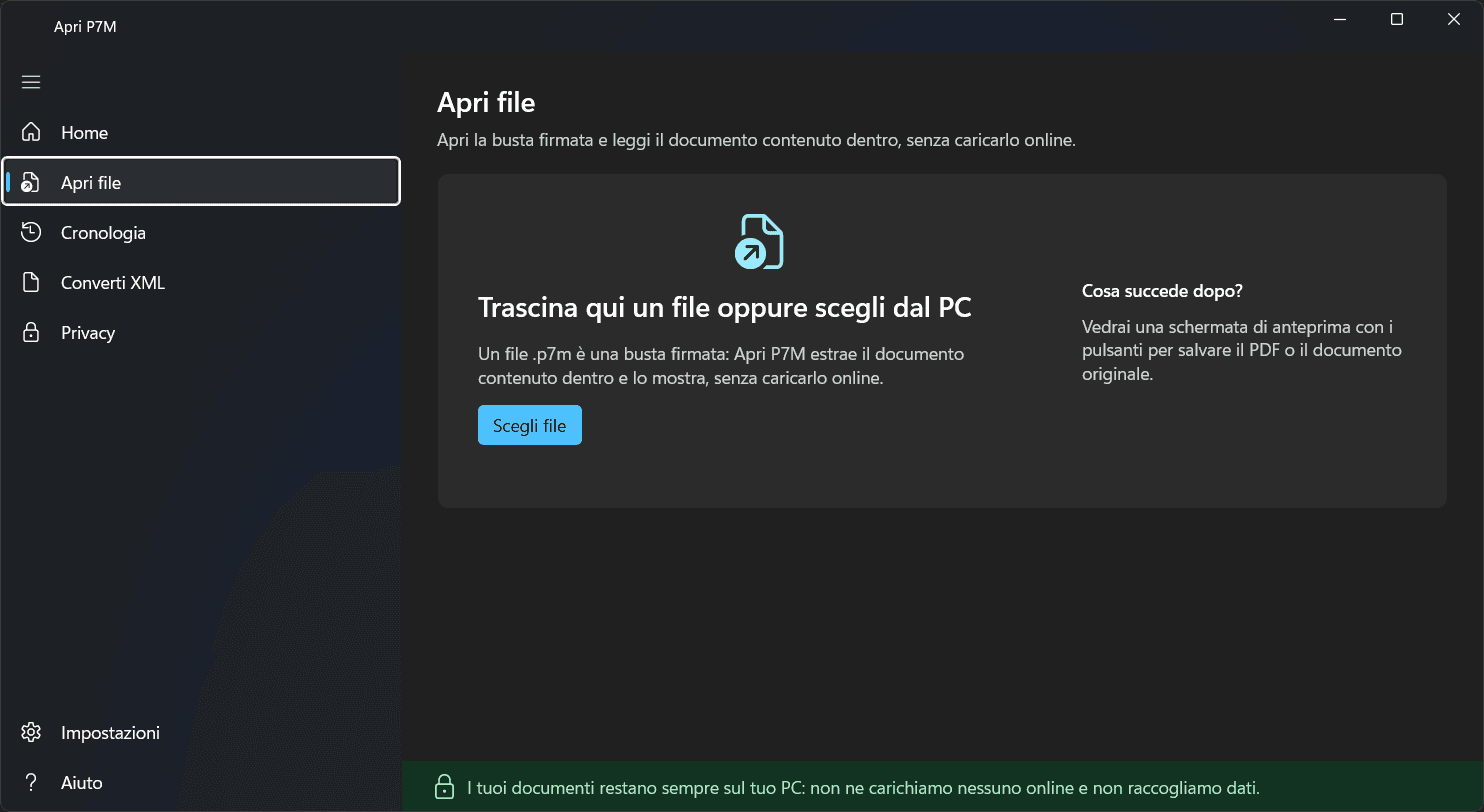
Task: Click the large file-arrow drop zone icon
Action: (759, 242)
